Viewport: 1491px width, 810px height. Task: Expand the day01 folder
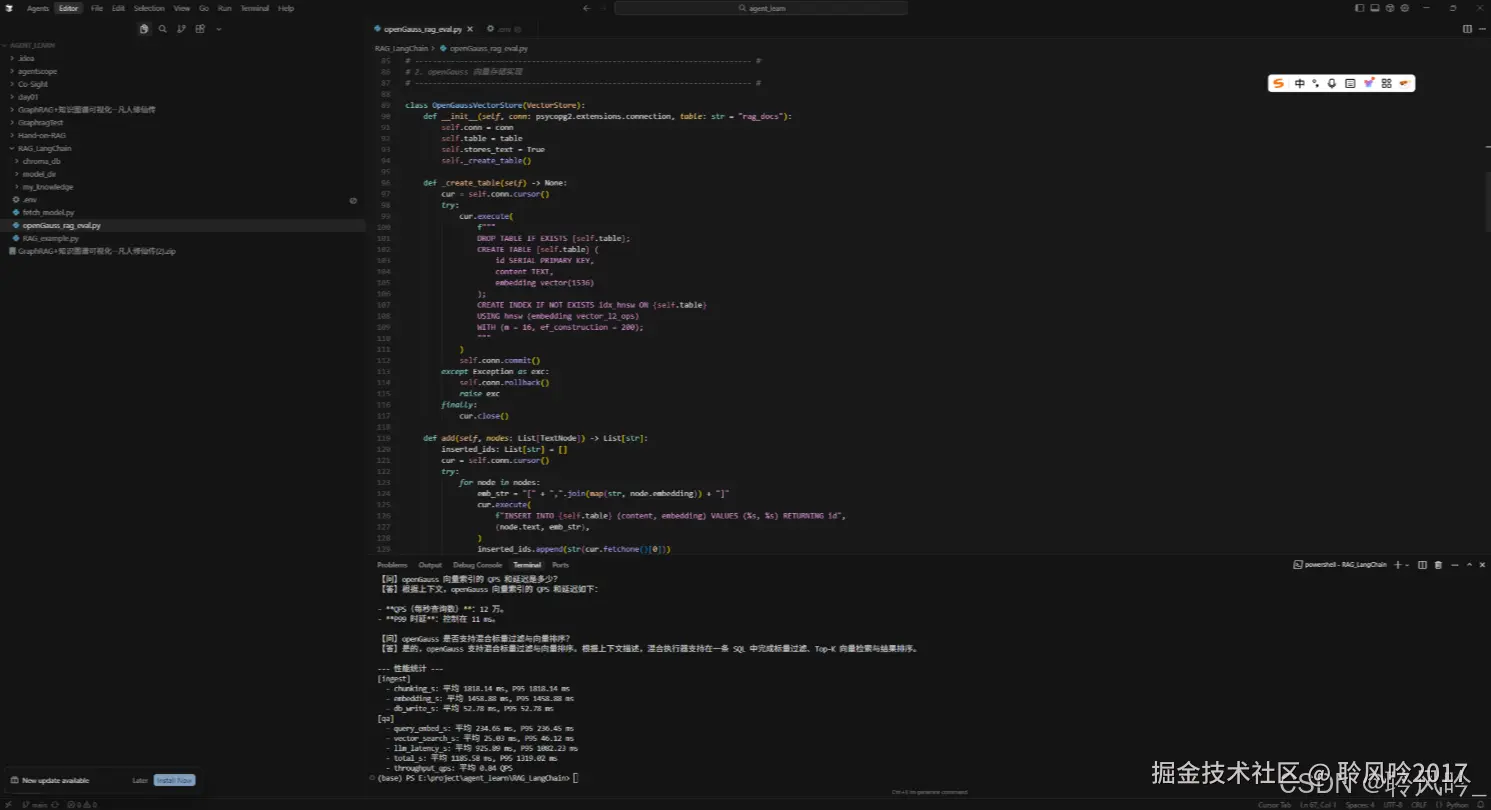tap(28, 97)
